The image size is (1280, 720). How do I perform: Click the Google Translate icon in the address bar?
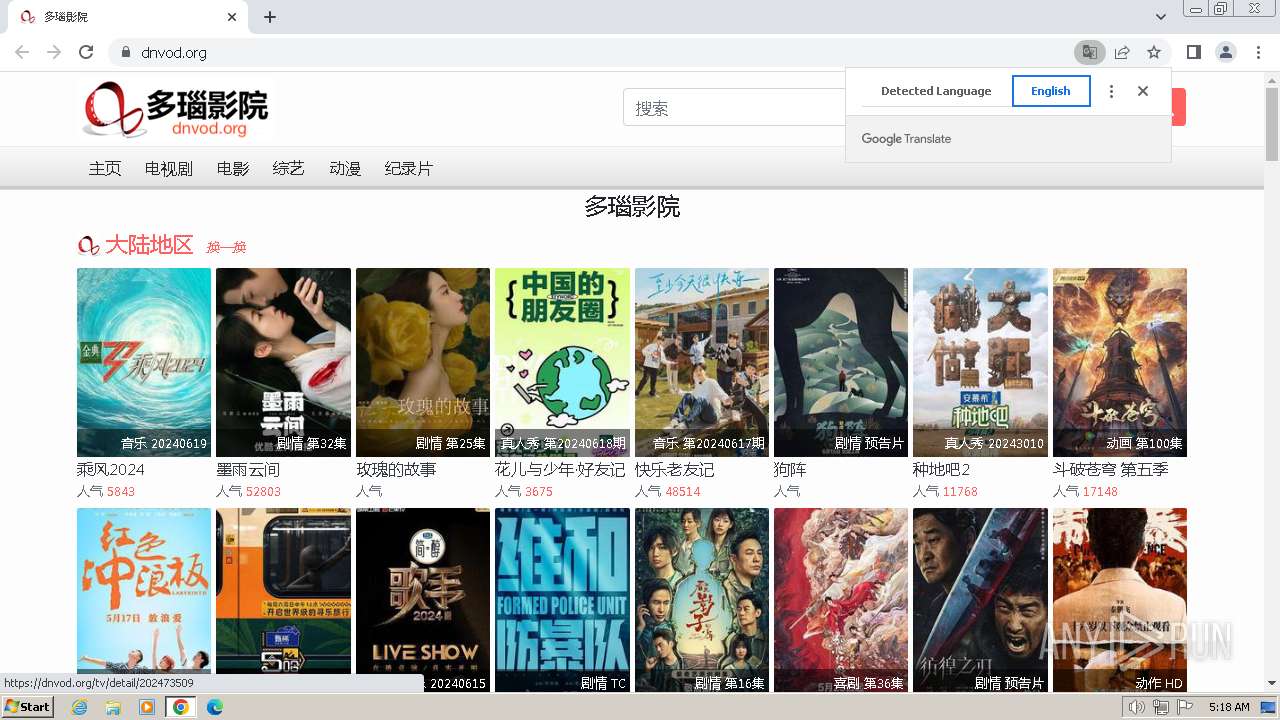(x=1089, y=52)
